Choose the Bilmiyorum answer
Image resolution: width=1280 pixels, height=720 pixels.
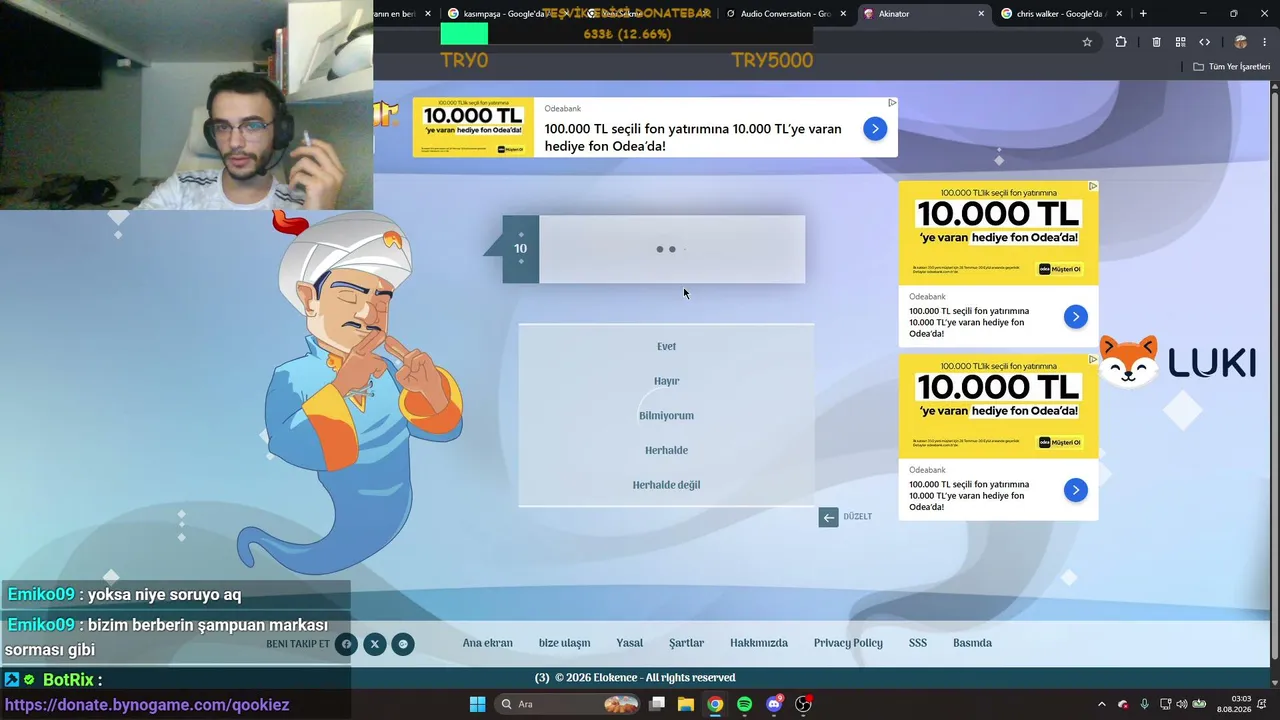[x=666, y=416]
